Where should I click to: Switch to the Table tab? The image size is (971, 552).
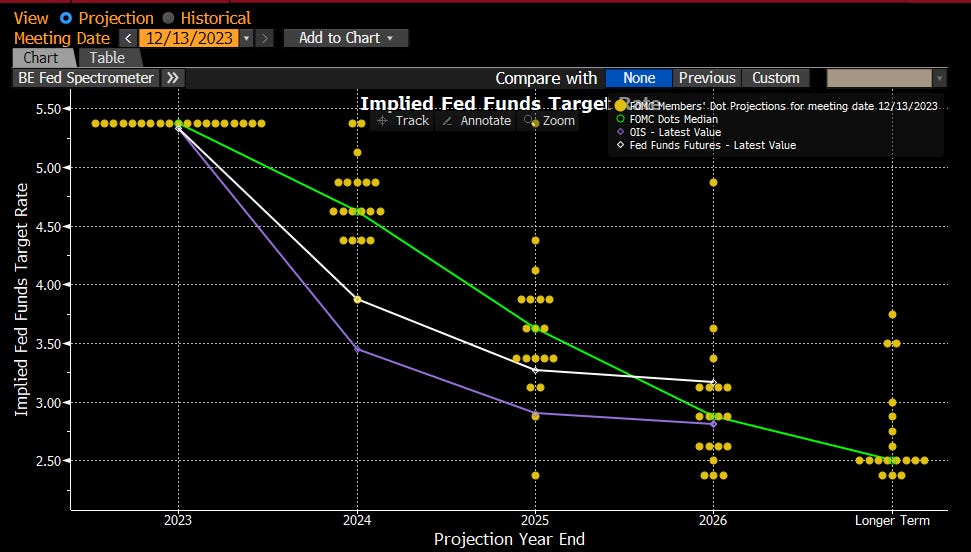[107, 58]
